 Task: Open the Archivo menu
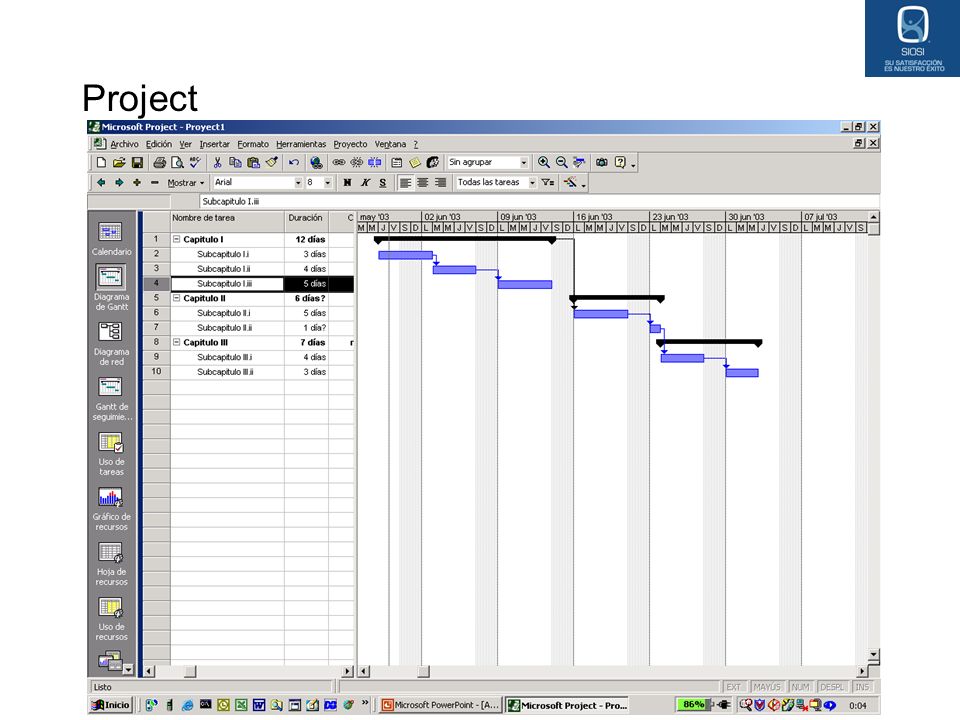pyautogui.click(x=124, y=144)
